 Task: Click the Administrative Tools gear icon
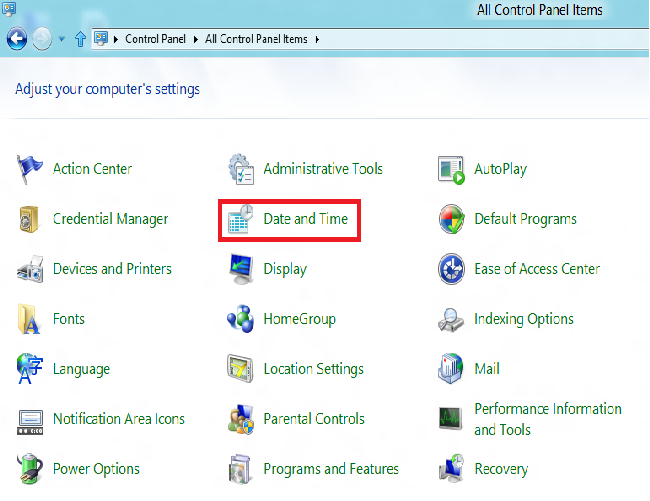241,169
